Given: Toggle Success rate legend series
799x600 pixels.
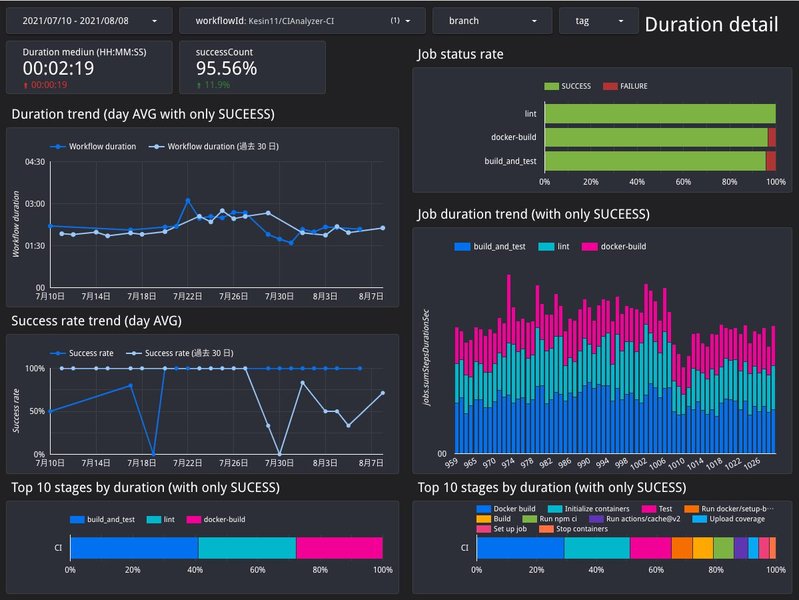Looking at the screenshot, I should click(82, 353).
